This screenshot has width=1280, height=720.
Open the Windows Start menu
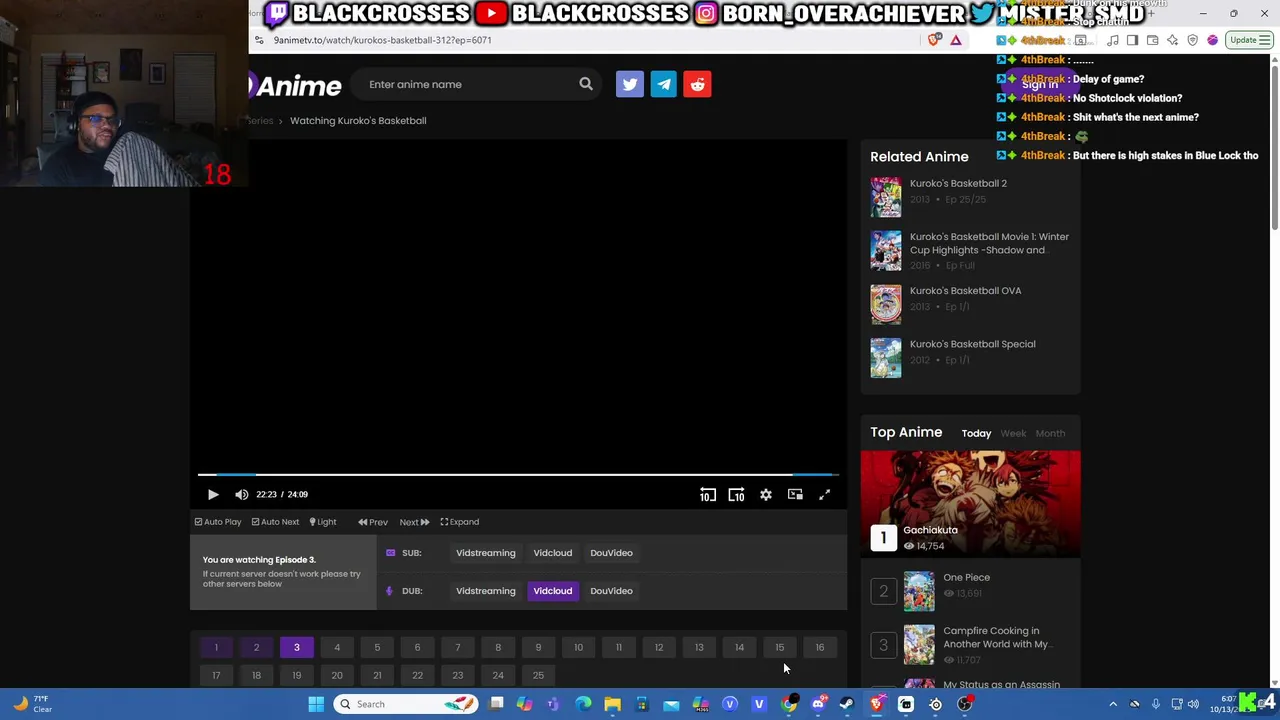click(316, 704)
